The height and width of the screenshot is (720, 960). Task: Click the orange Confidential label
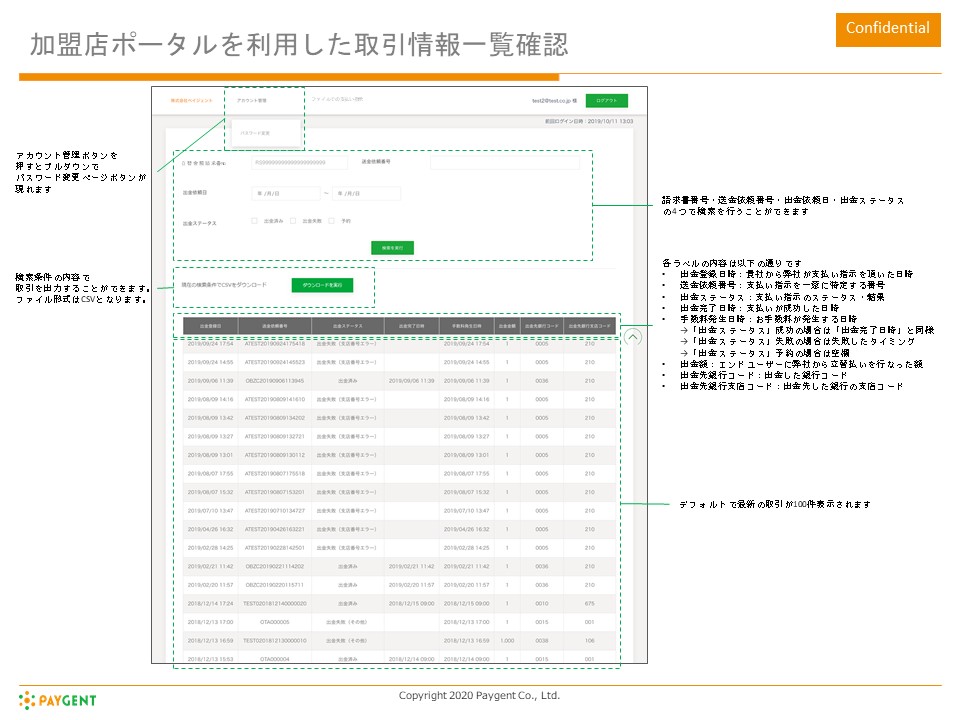[x=888, y=29]
